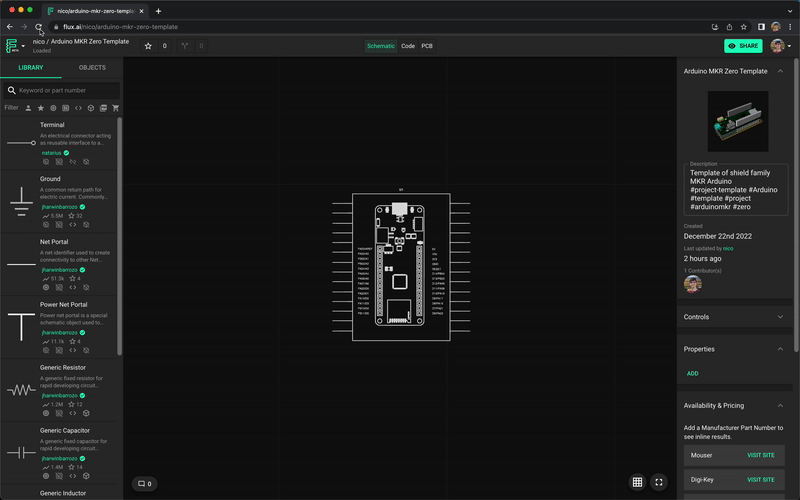Click the search magnifier icon in library
Image resolution: width=800 pixels, height=500 pixels.
11,90
